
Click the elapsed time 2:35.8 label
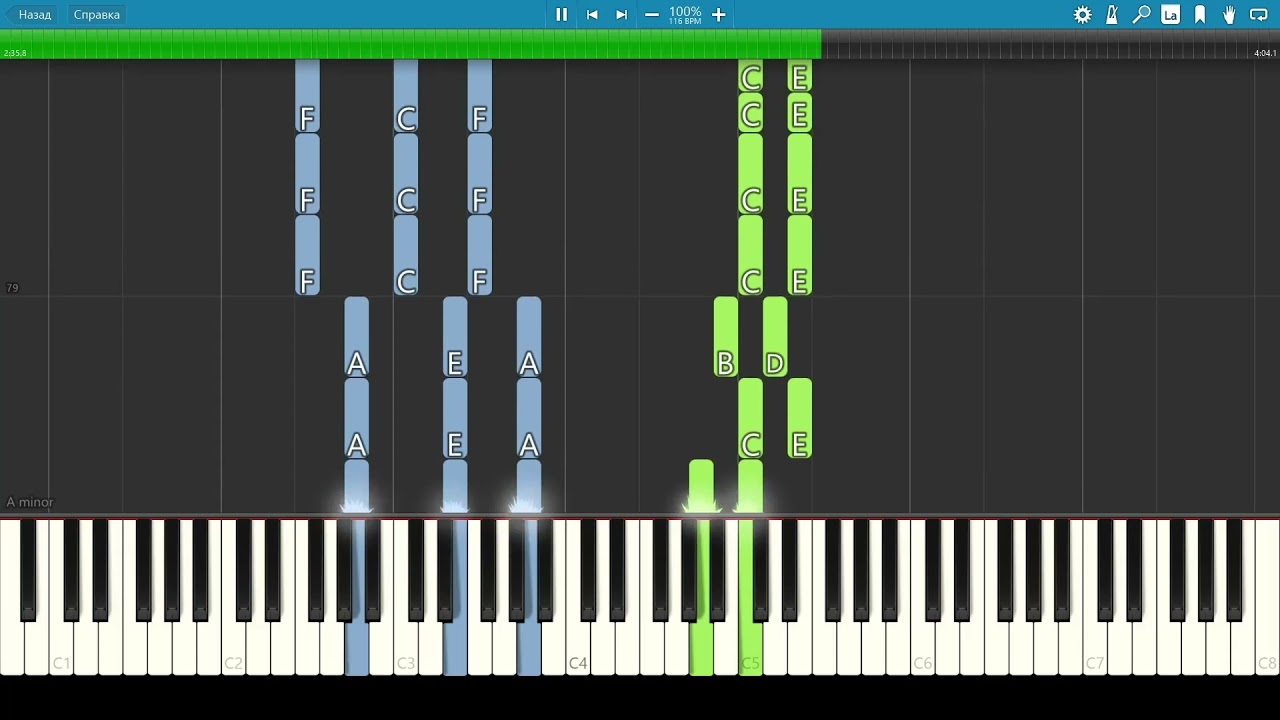15,53
